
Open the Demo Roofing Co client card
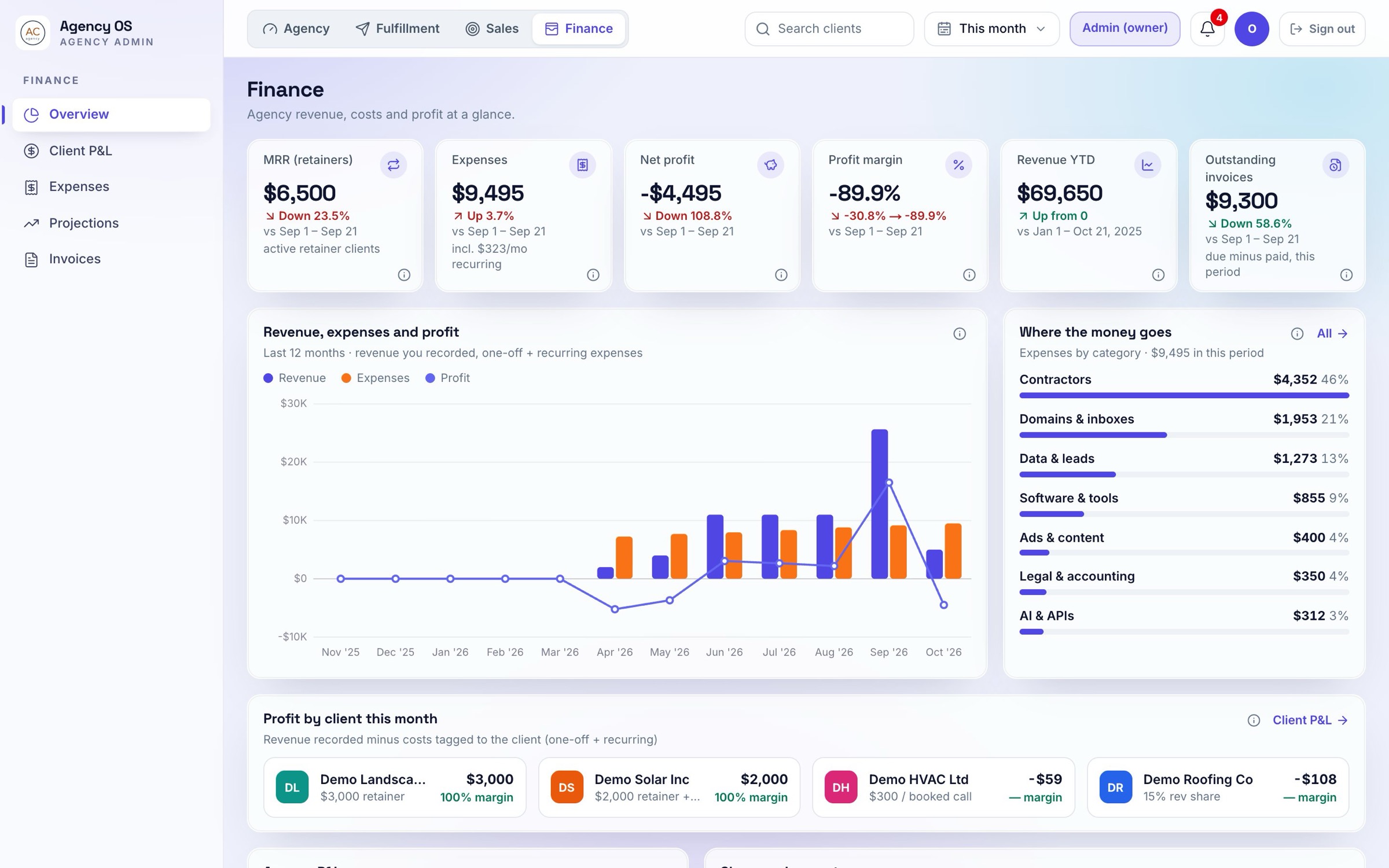coord(1218,788)
